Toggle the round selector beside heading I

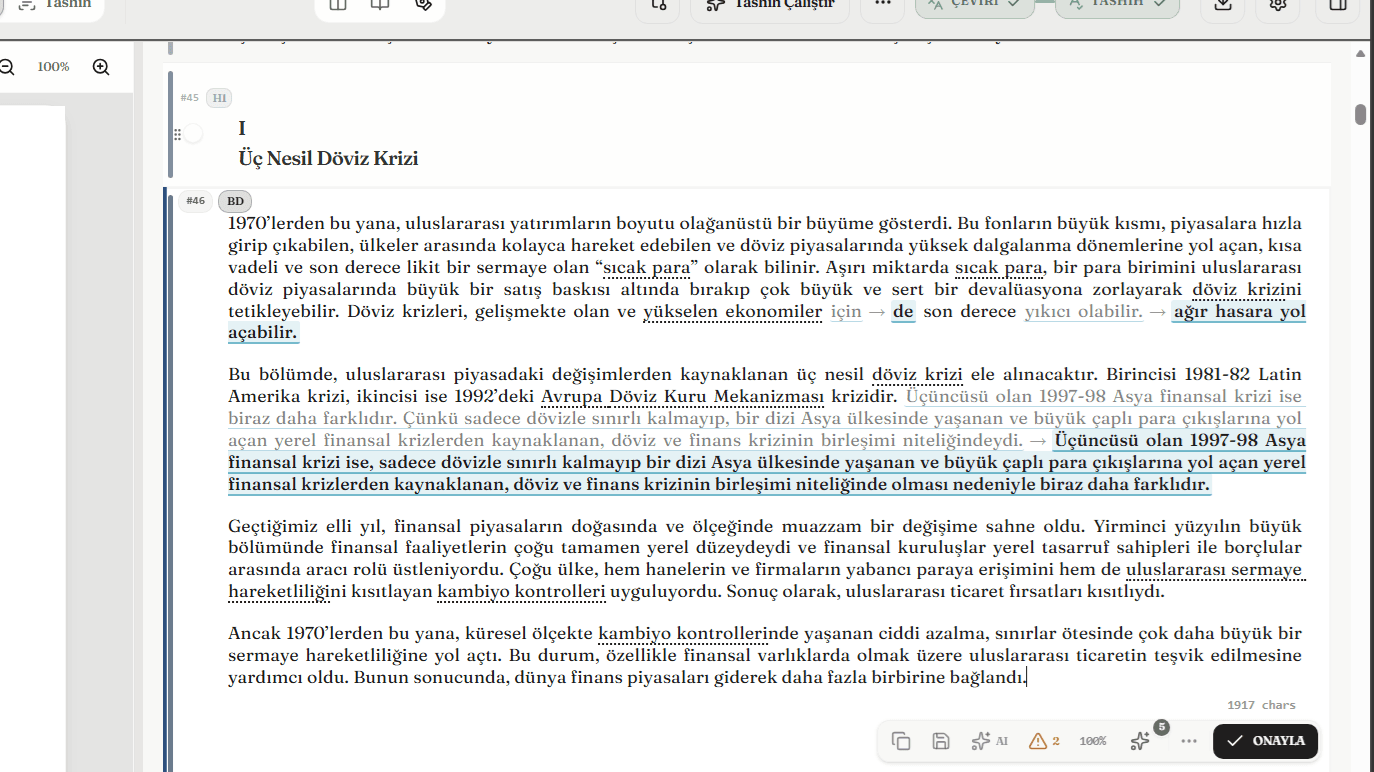tap(193, 134)
